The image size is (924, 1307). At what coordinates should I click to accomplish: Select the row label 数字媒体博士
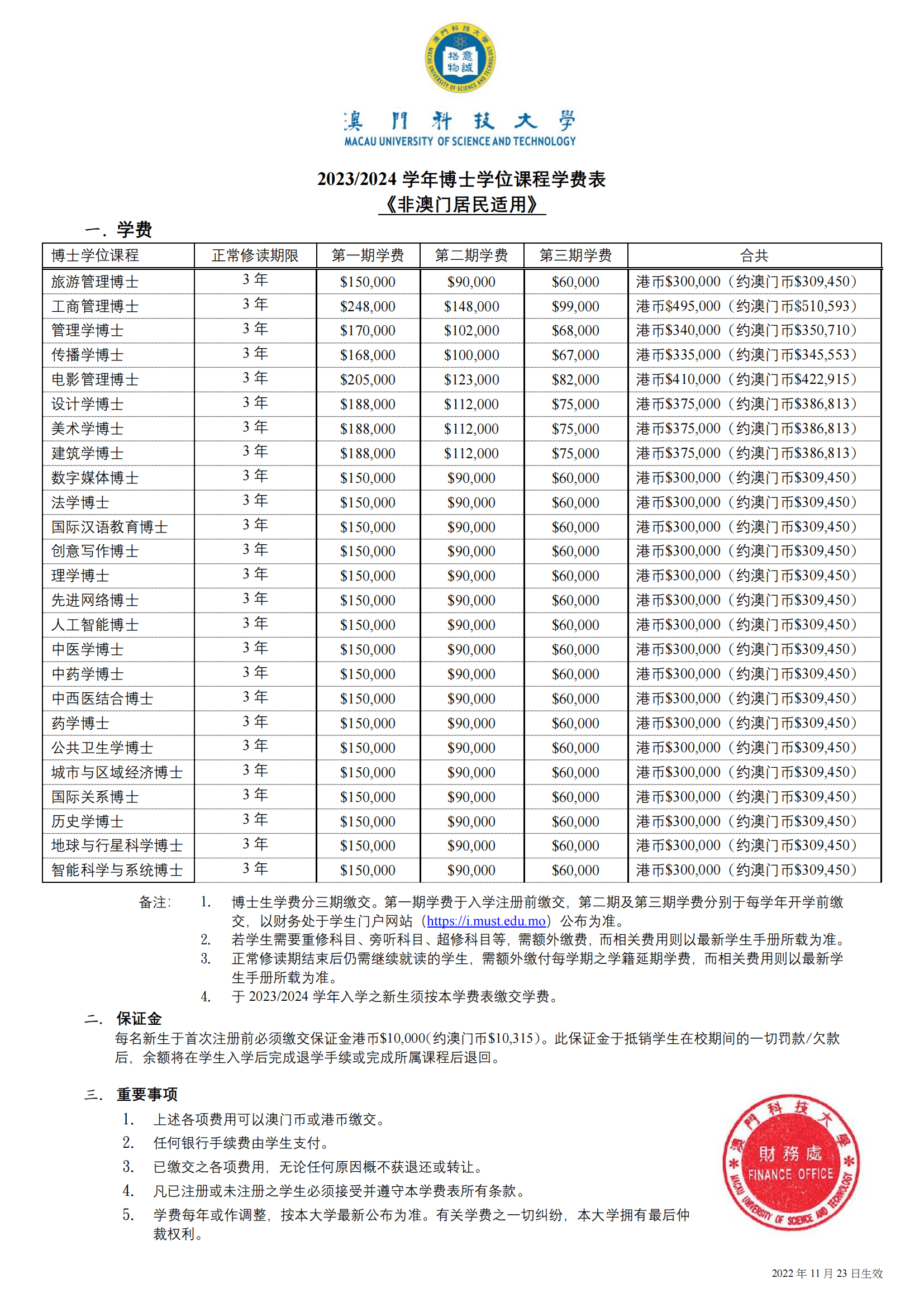[95, 478]
